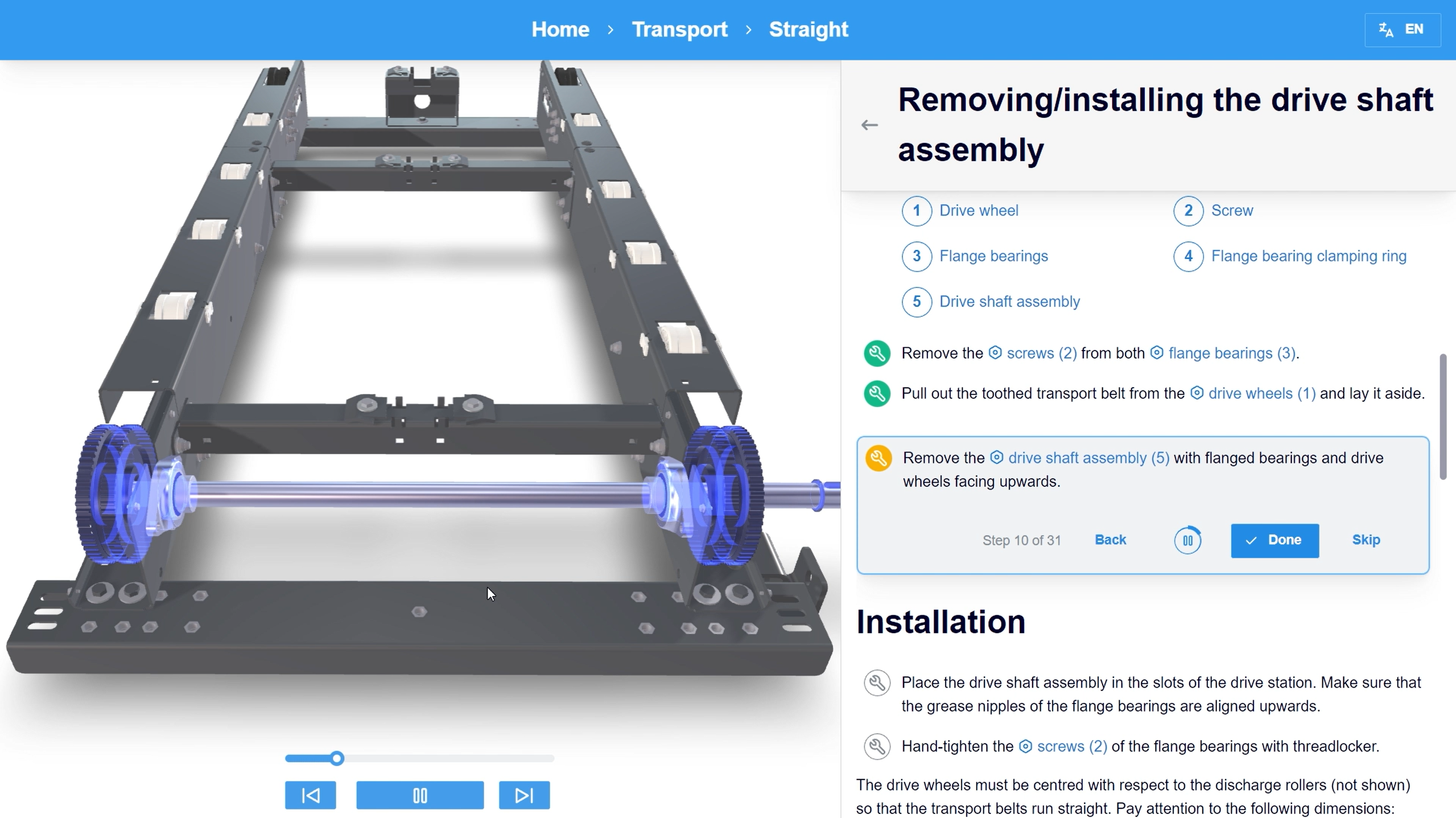Expand the chevron between Home and Transport
This screenshot has width=1456, height=818.
click(x=610, y=30)
